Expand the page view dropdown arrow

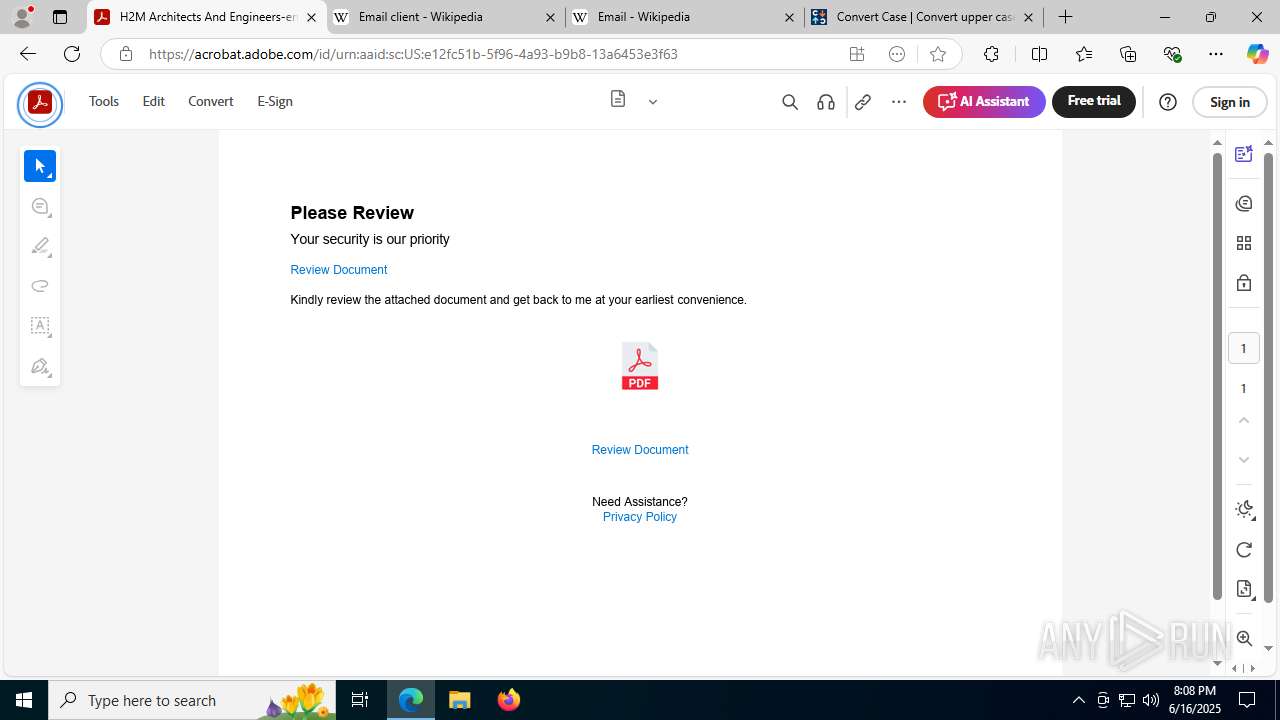point(653,101)
